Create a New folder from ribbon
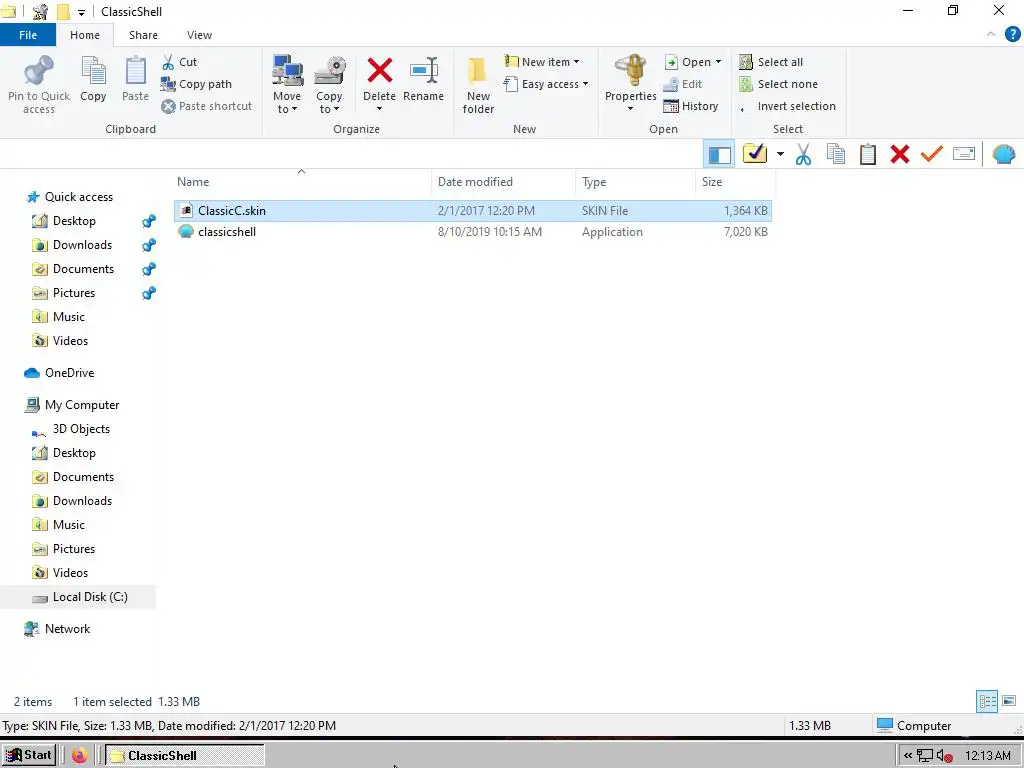This screenshot has width=1024, height=768. pos(478,85)
